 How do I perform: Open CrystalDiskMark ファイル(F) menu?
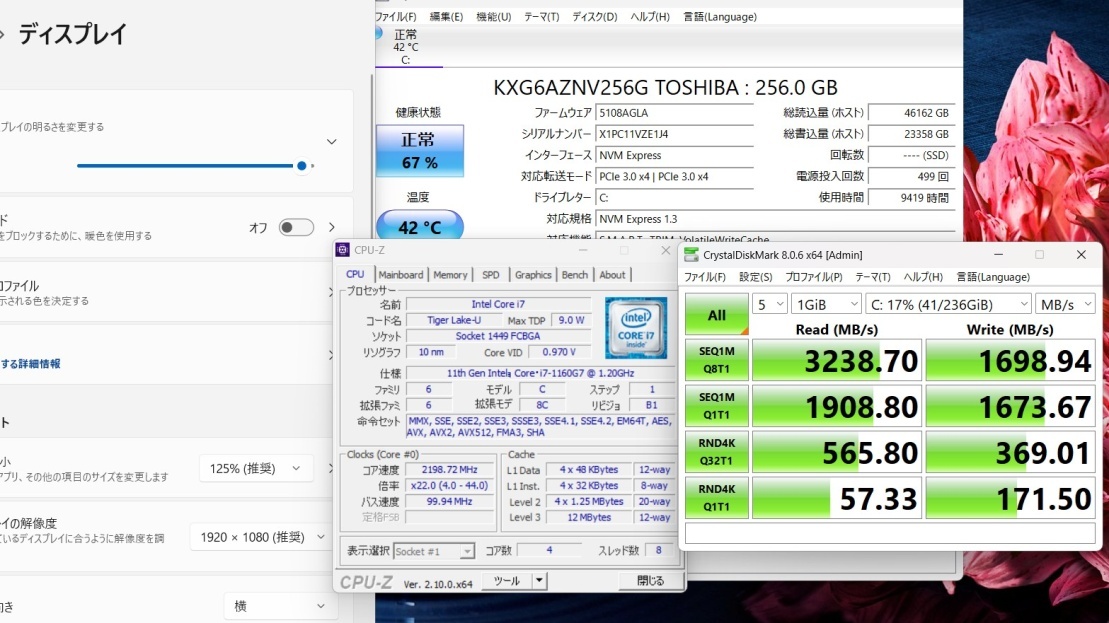(704, 277)
